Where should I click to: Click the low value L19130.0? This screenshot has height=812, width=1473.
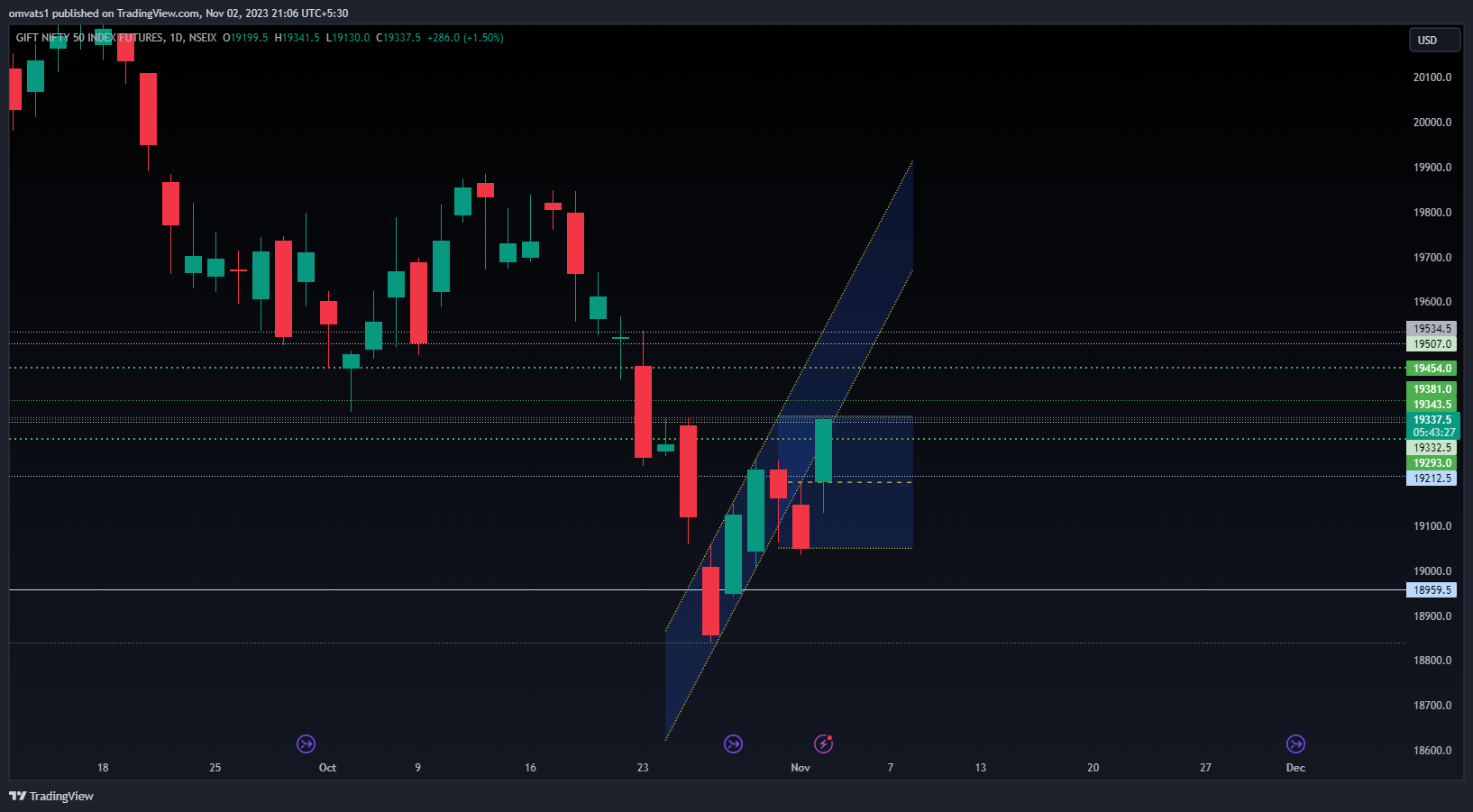[x=348, y=38]
